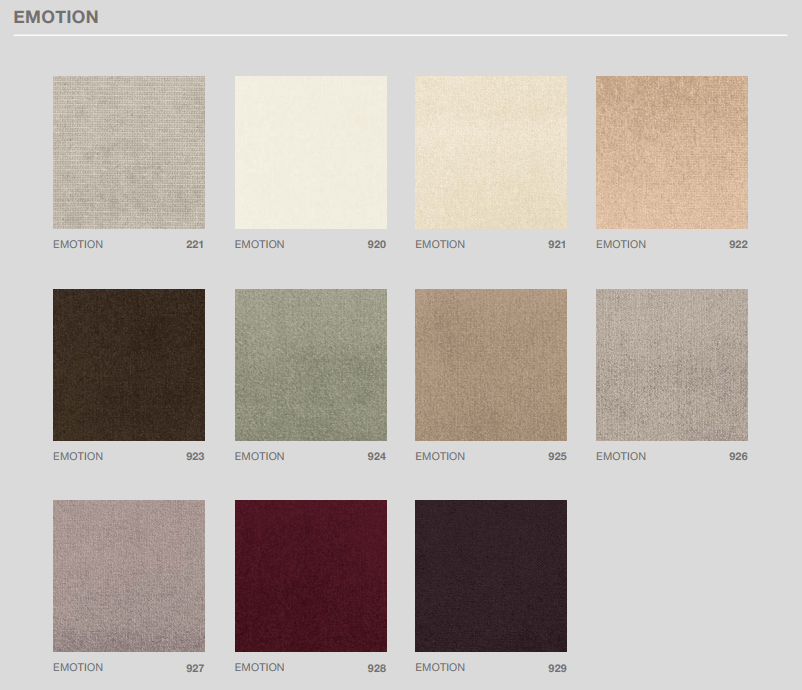Image resolution: width=802 pixels, height=690 pixels.
Task: Select the peach Emotion 922 swatch
Action: click(672, 152)
